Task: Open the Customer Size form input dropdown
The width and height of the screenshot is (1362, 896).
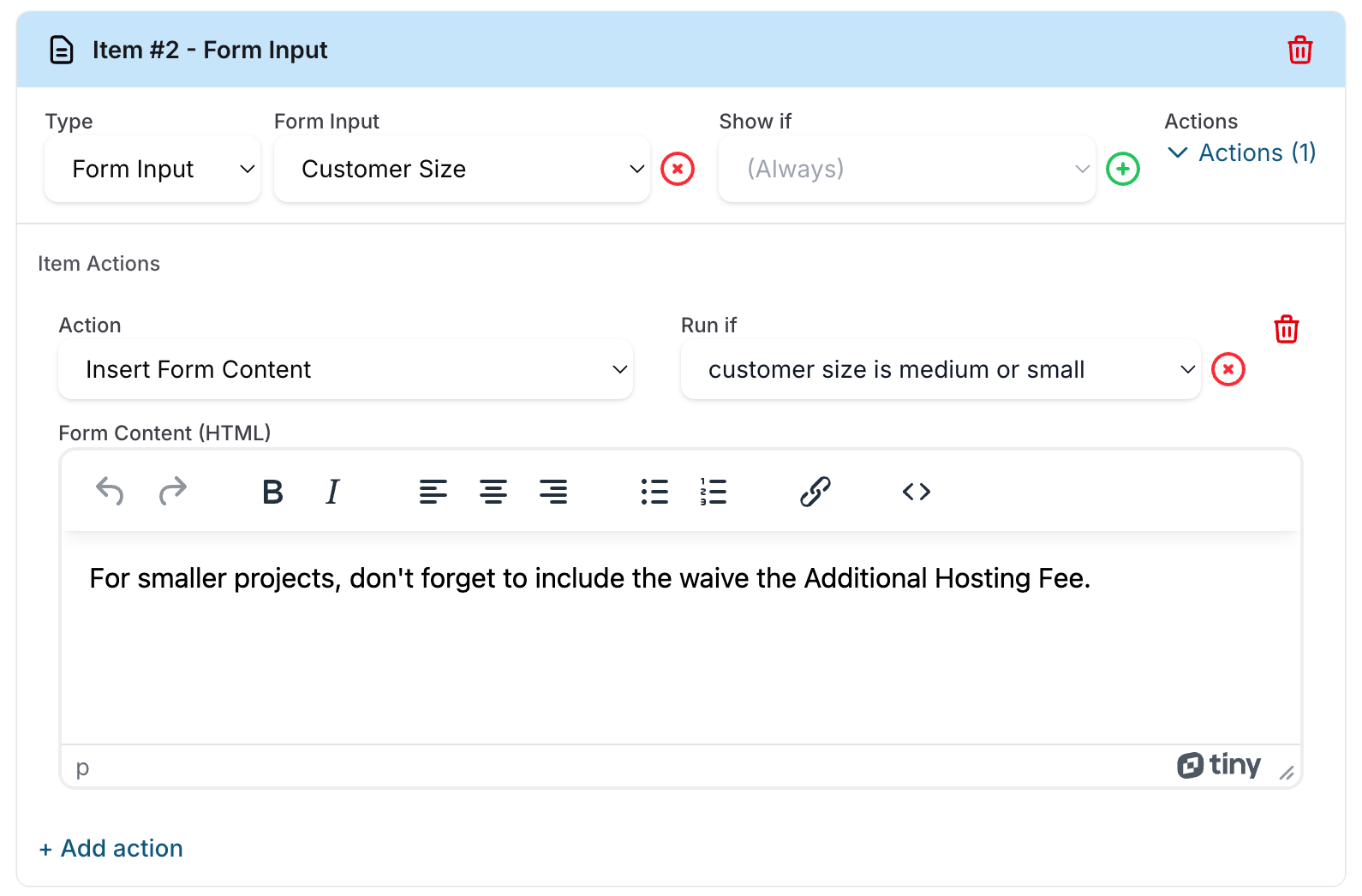Action: 462,169
